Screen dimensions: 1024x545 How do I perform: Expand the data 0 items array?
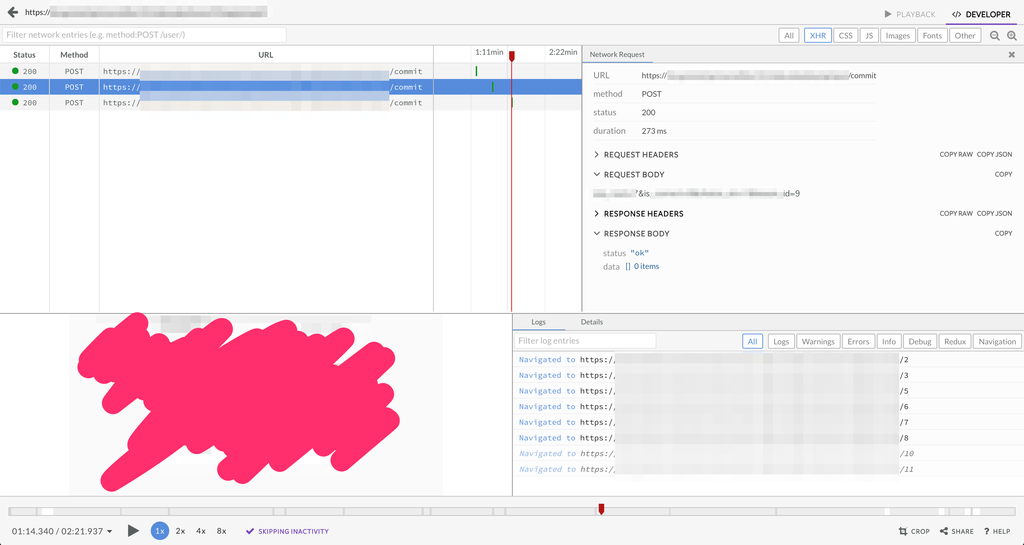click(x=642, y=266)
